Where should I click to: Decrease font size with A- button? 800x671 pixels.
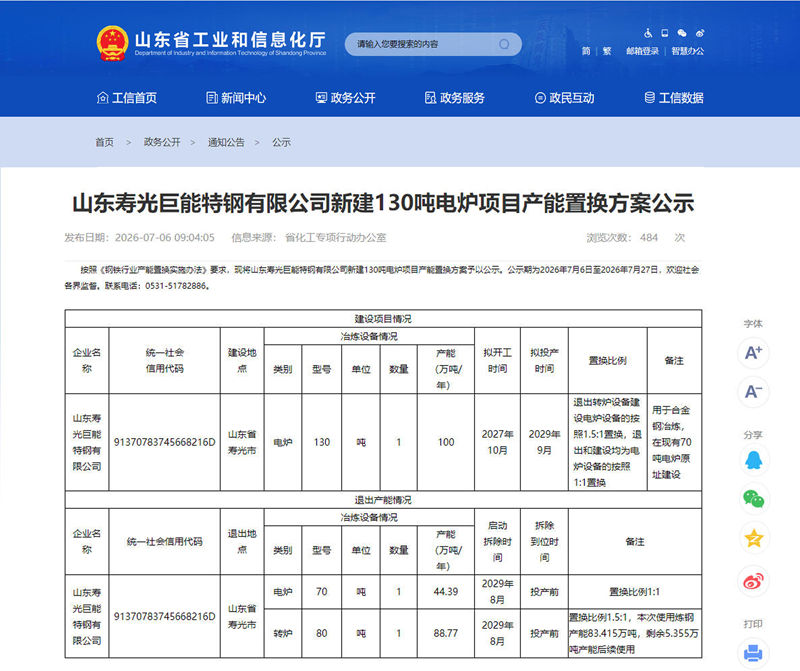pyautogui.click(x=754, y=391)
